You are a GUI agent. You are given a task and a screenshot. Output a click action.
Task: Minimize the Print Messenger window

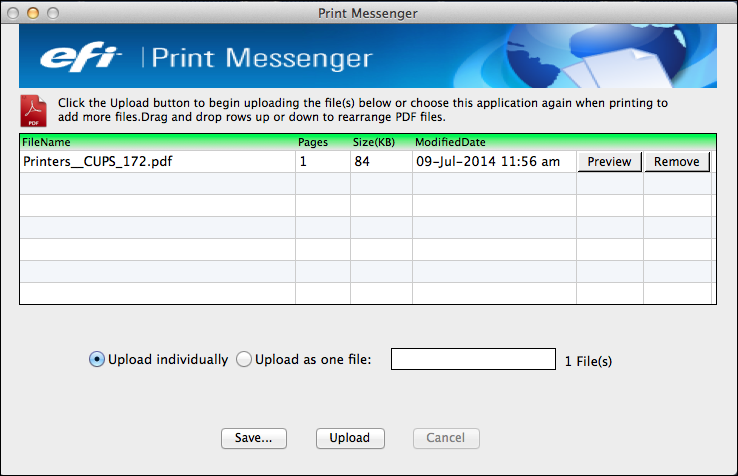pyautogui.click(x=33, y=13)
